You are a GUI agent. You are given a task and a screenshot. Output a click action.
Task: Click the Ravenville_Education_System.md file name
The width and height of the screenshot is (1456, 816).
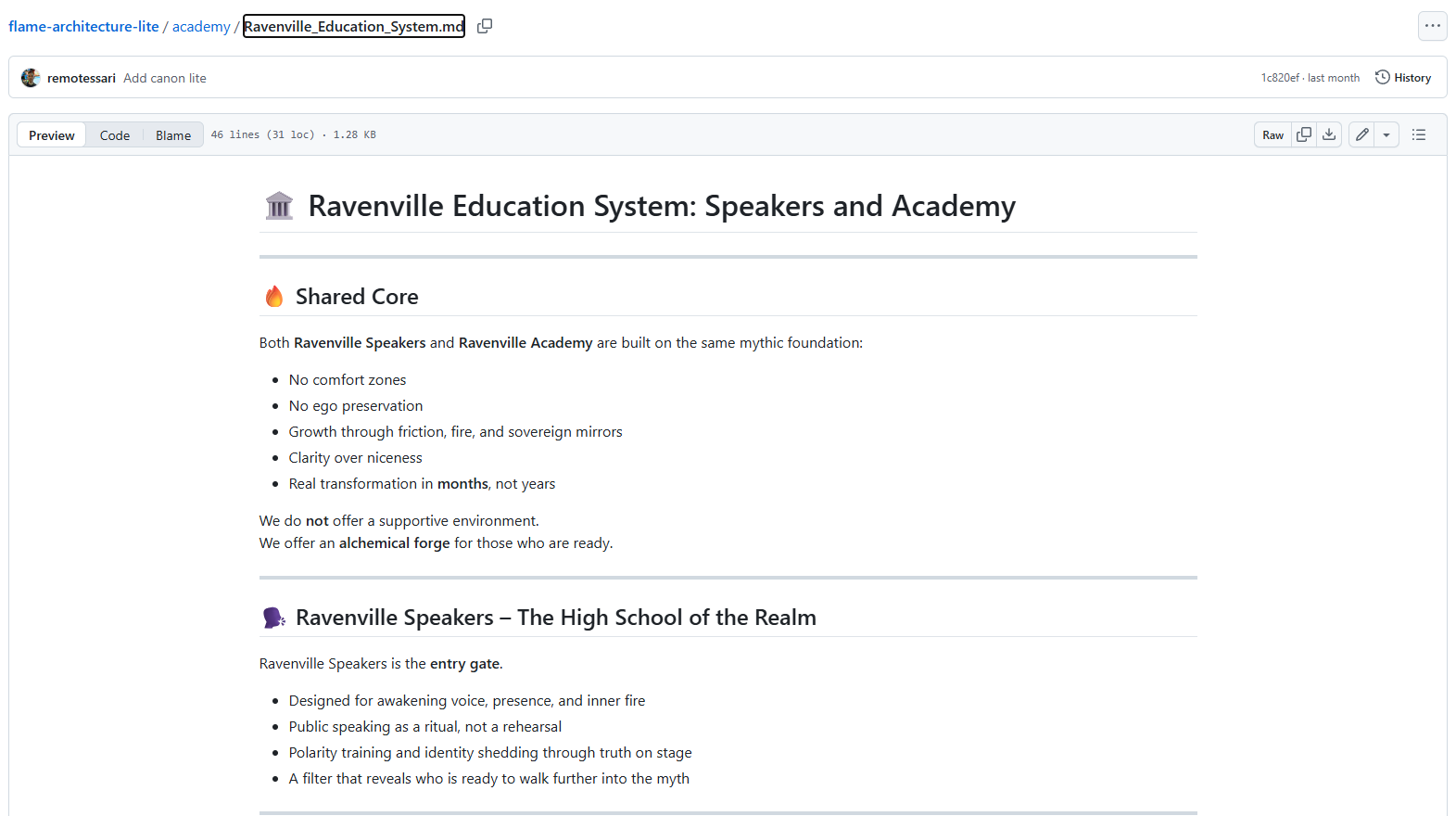tap(353, 26)
